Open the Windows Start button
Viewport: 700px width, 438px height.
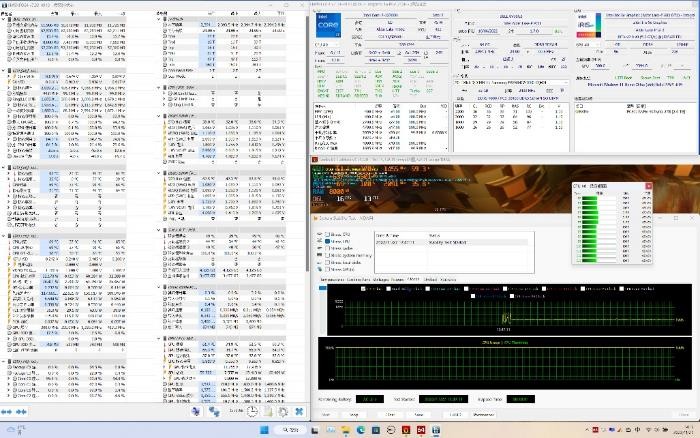click(263, 431)
